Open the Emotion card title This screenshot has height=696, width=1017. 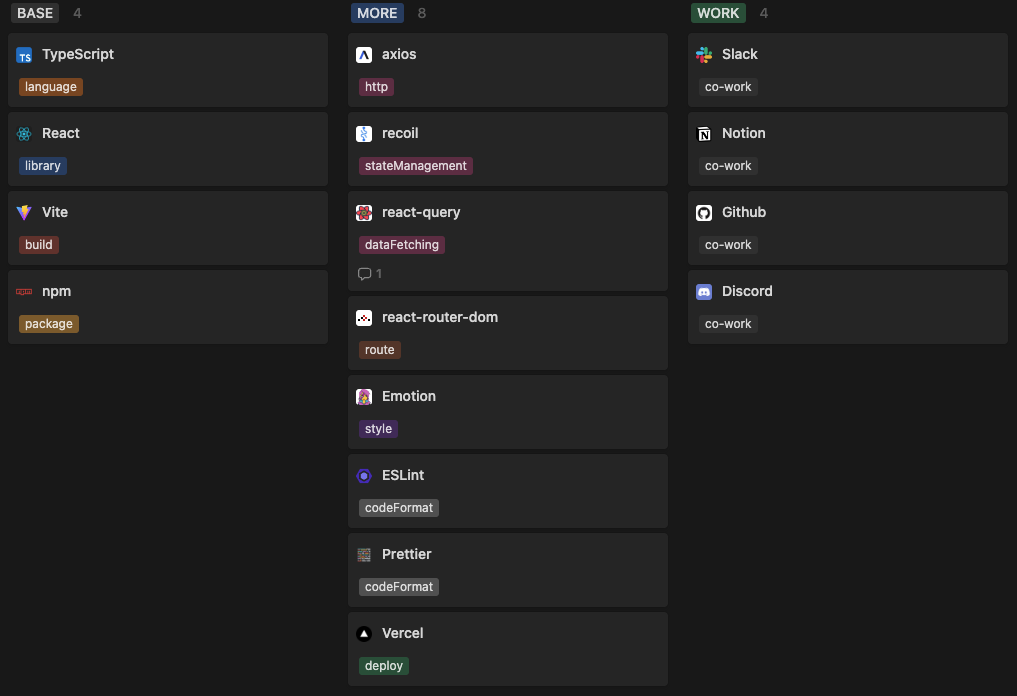(x=409, y=396)
